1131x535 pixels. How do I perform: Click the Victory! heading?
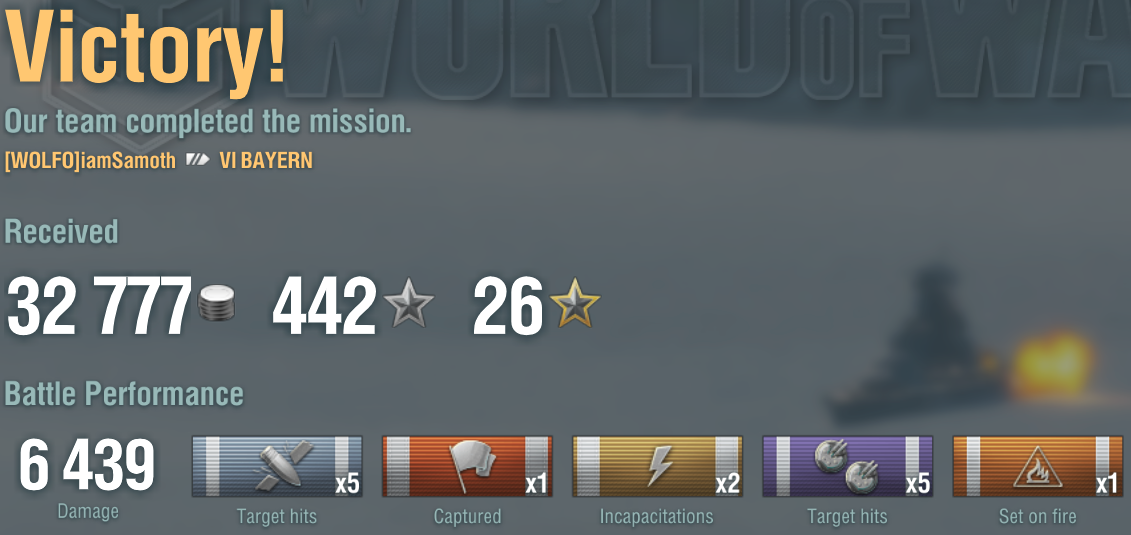click(146, 49)
